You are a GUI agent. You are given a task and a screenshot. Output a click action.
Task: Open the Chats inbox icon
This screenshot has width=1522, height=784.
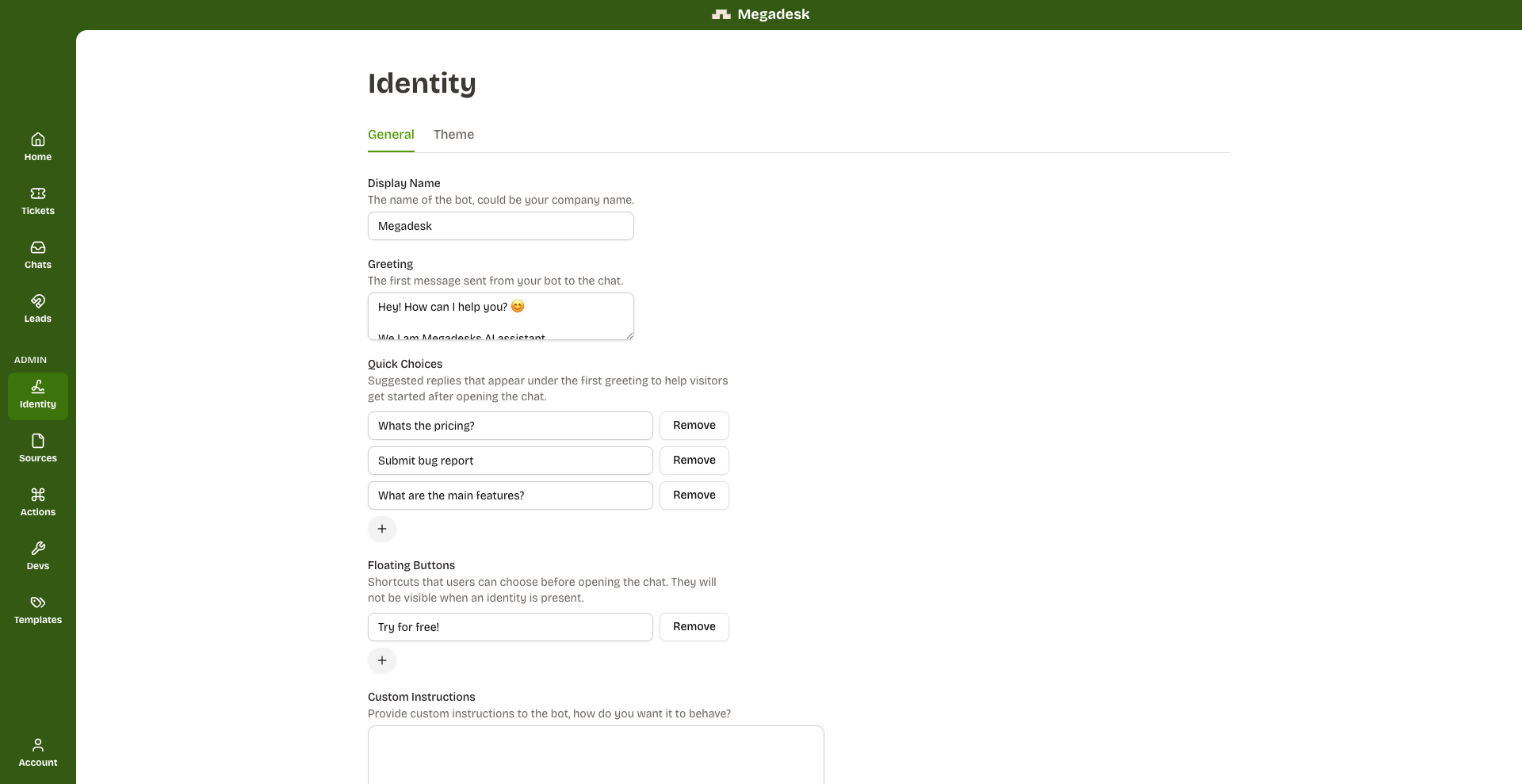pos(38,247)
